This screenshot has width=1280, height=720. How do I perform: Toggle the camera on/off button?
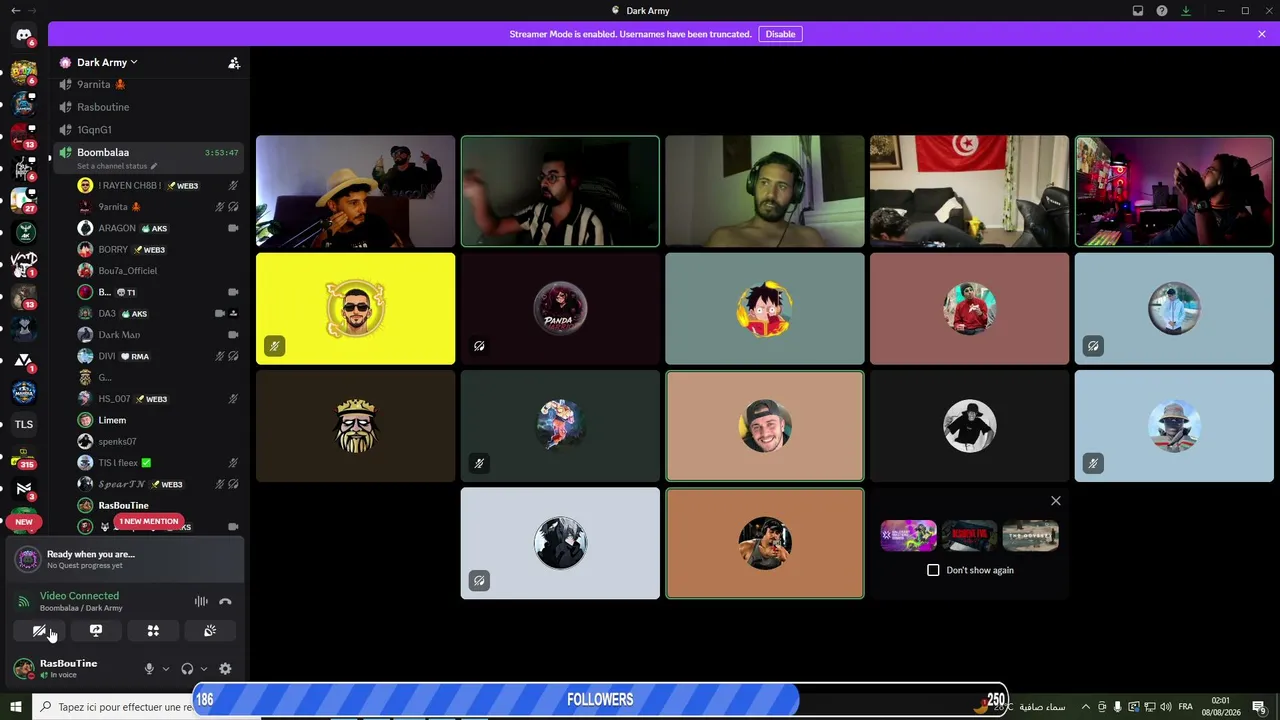(x=39, y=631)
